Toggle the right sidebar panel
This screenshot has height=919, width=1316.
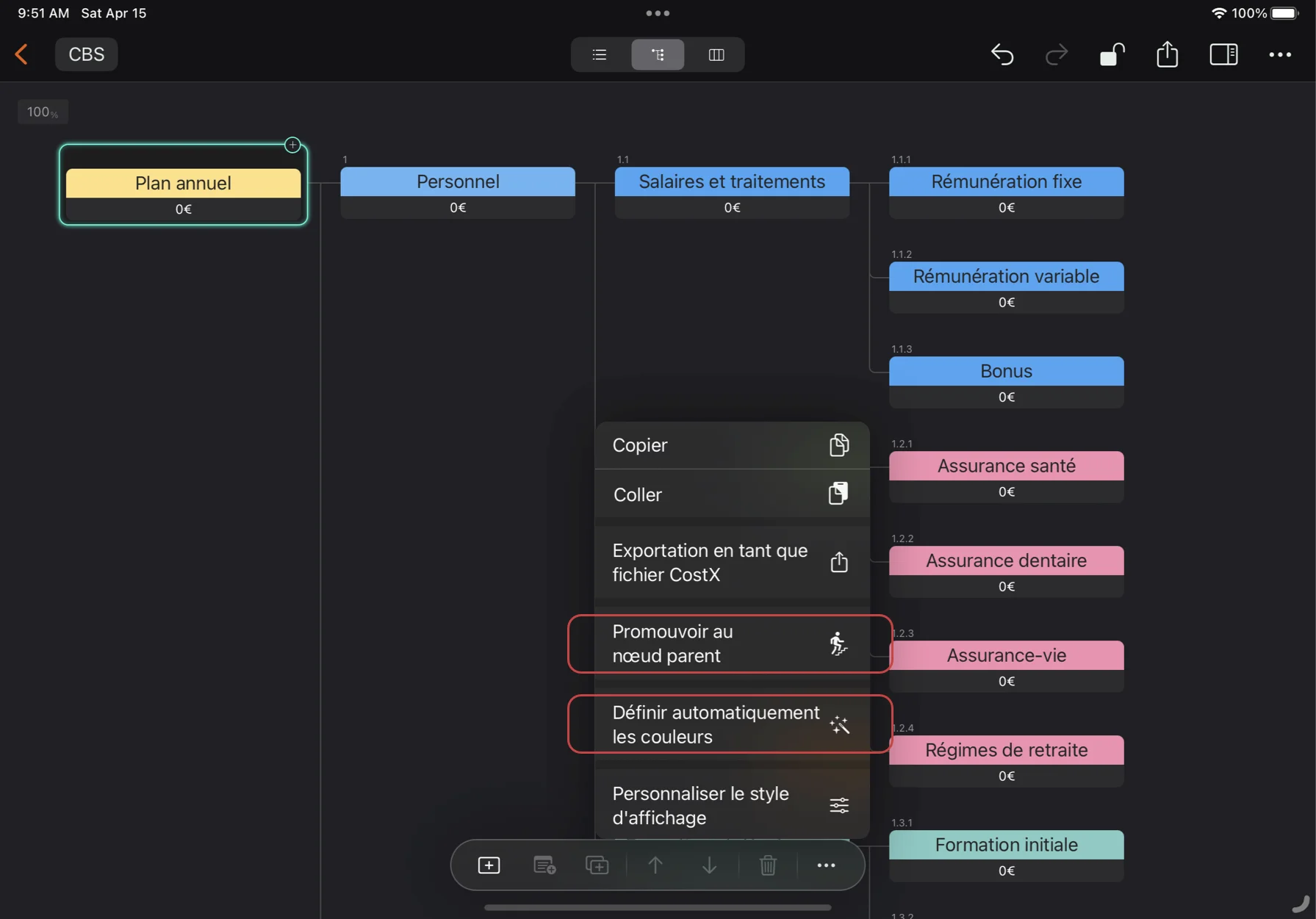point(1223,54)
